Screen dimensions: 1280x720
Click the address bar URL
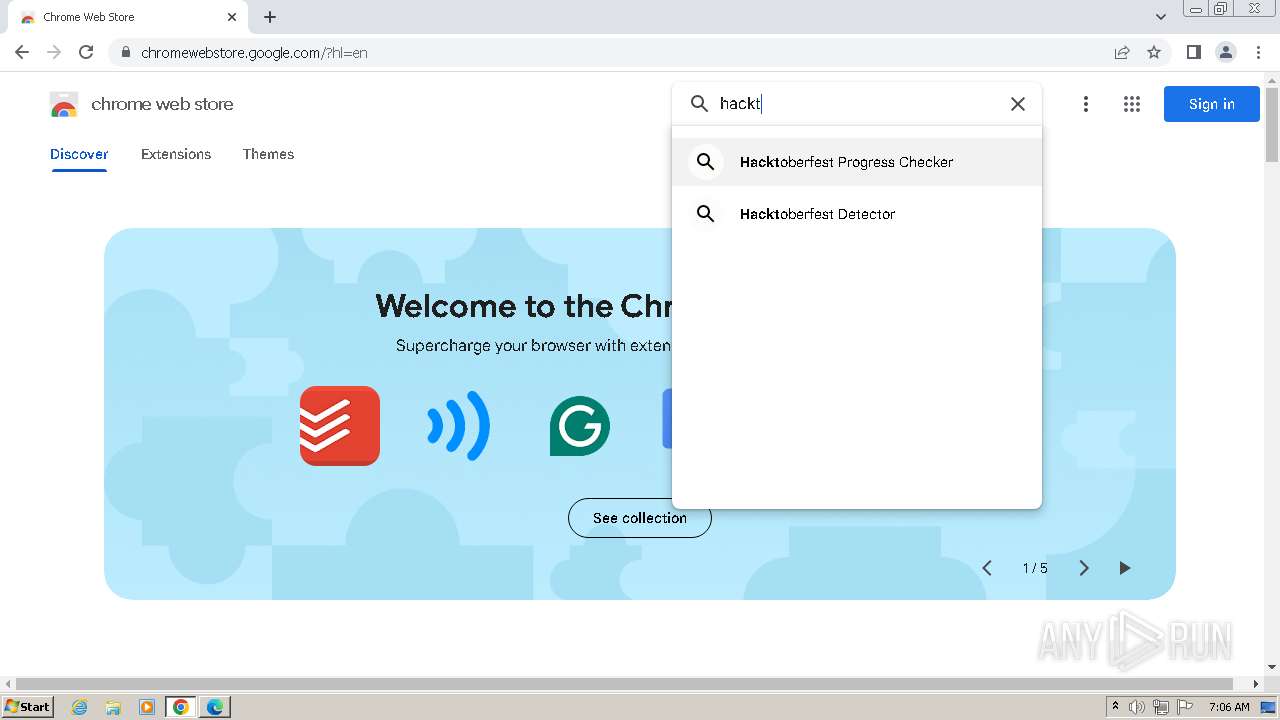coord(254,53)
